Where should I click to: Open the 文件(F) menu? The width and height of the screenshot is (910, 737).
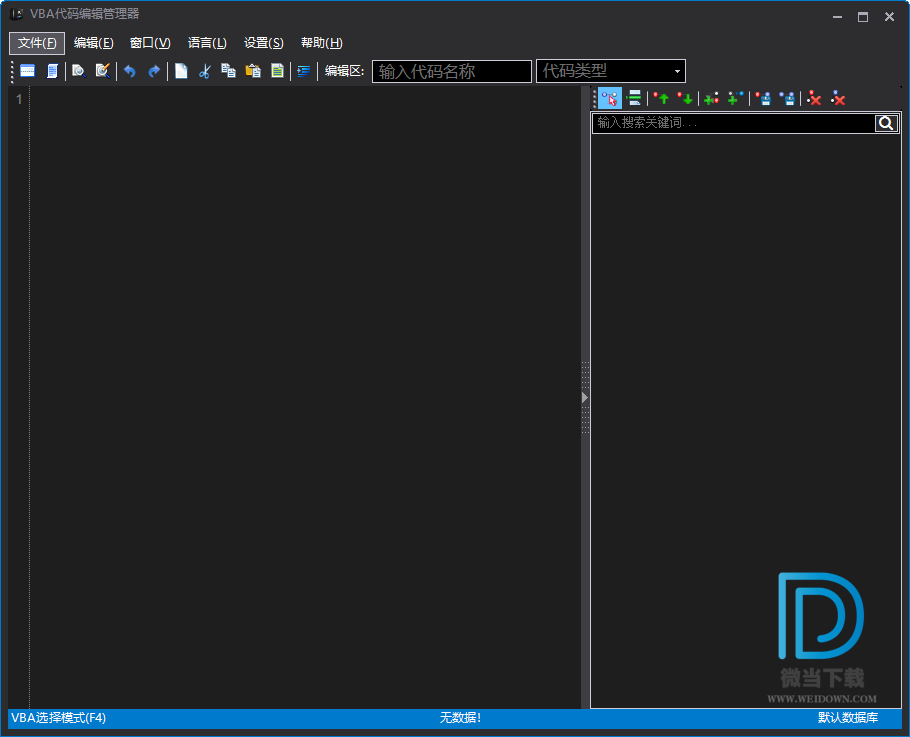point(37,43)
